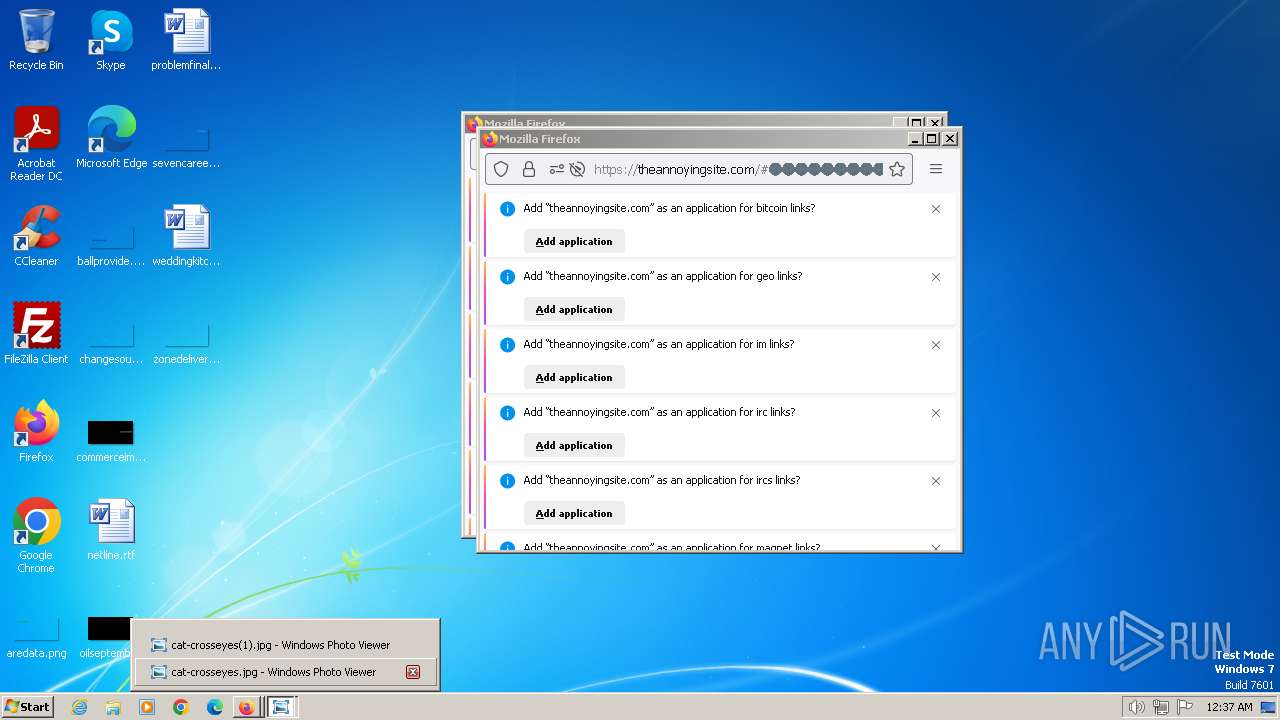Close cat-crosseyes.jpg from taskbar preview
1280x720 pixels.
(412, 672)
